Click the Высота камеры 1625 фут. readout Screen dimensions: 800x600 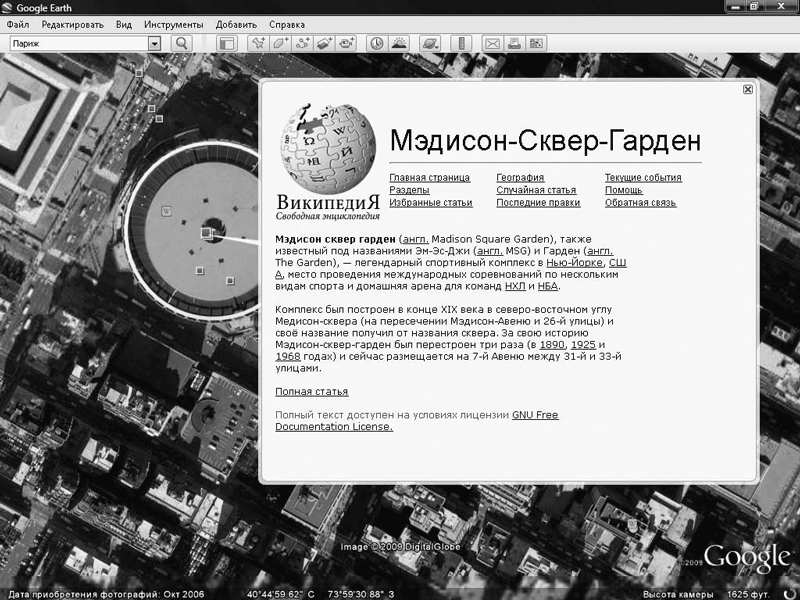[706, 594]
